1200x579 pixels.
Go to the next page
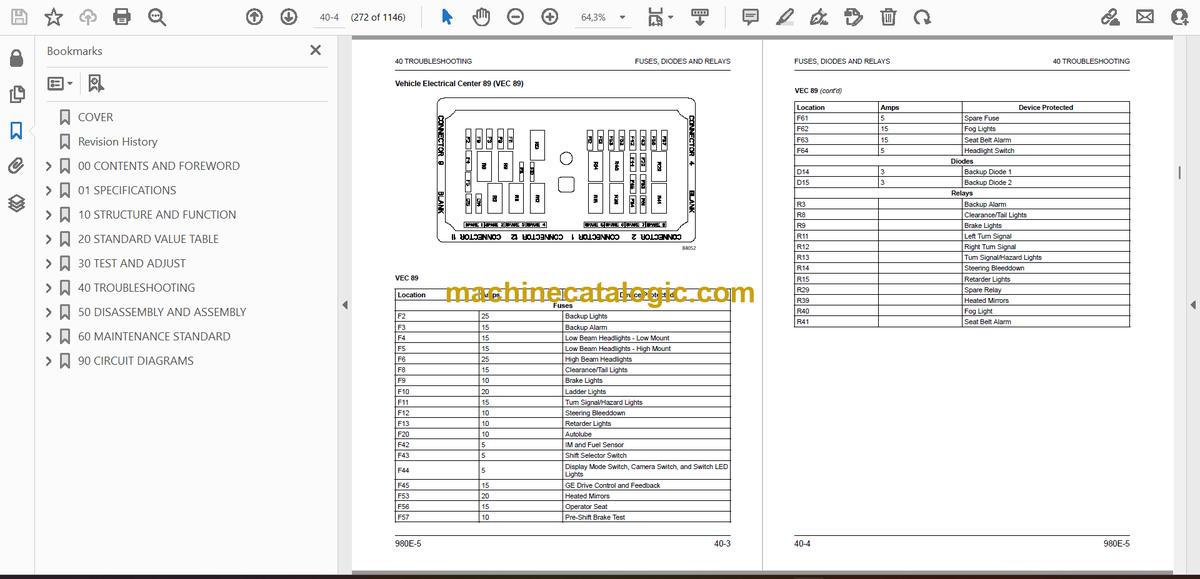pyautogui.click(x=289, y=17)
